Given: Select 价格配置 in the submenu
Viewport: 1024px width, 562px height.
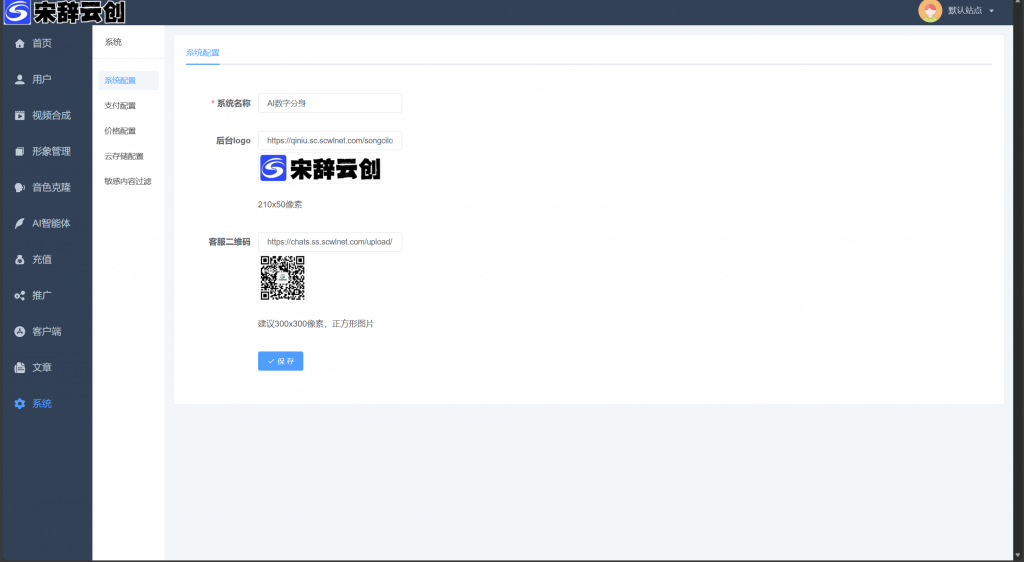Looking at the screenshot, I should tap(120, 131).
